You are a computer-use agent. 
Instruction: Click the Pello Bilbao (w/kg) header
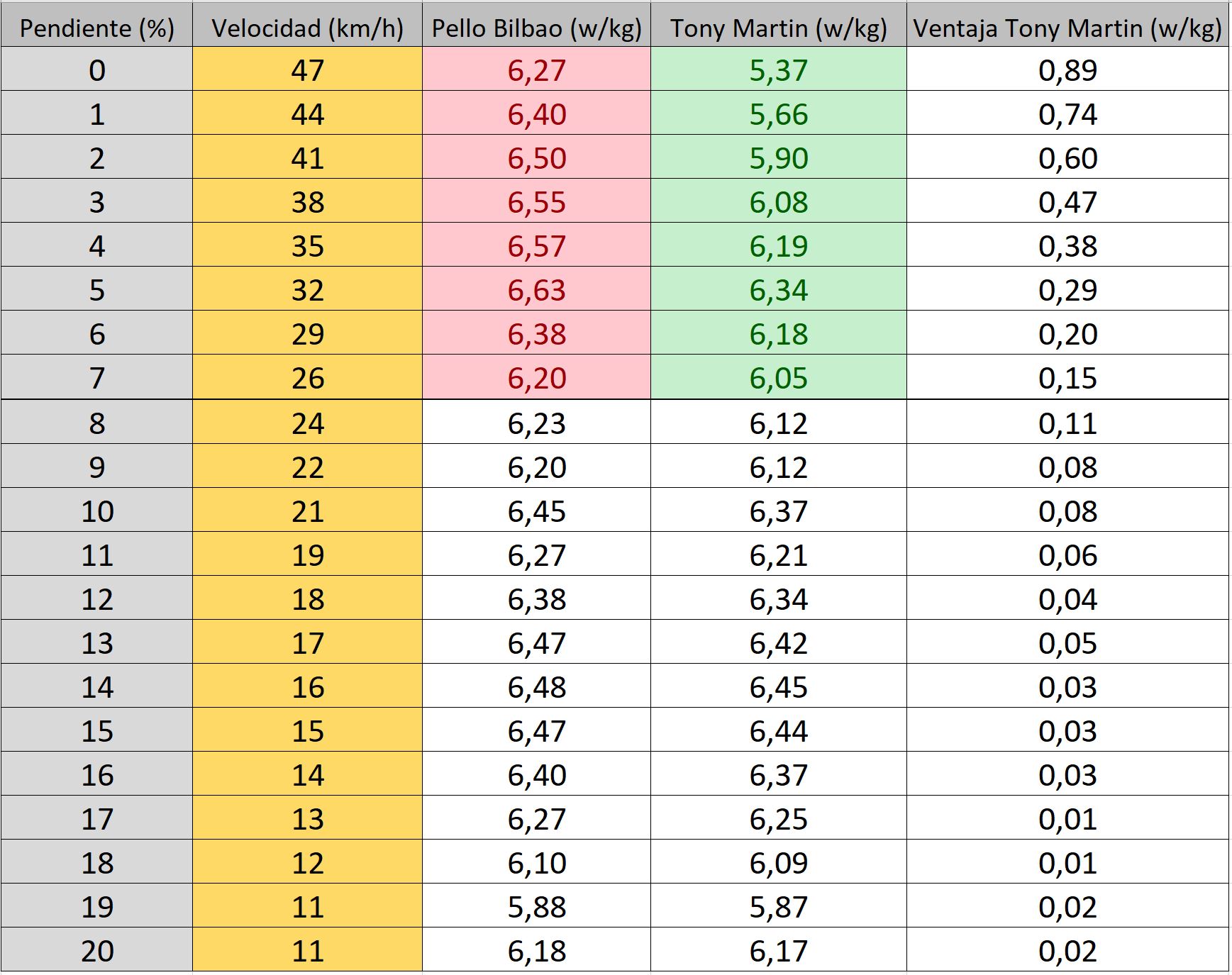coord(536,28)
